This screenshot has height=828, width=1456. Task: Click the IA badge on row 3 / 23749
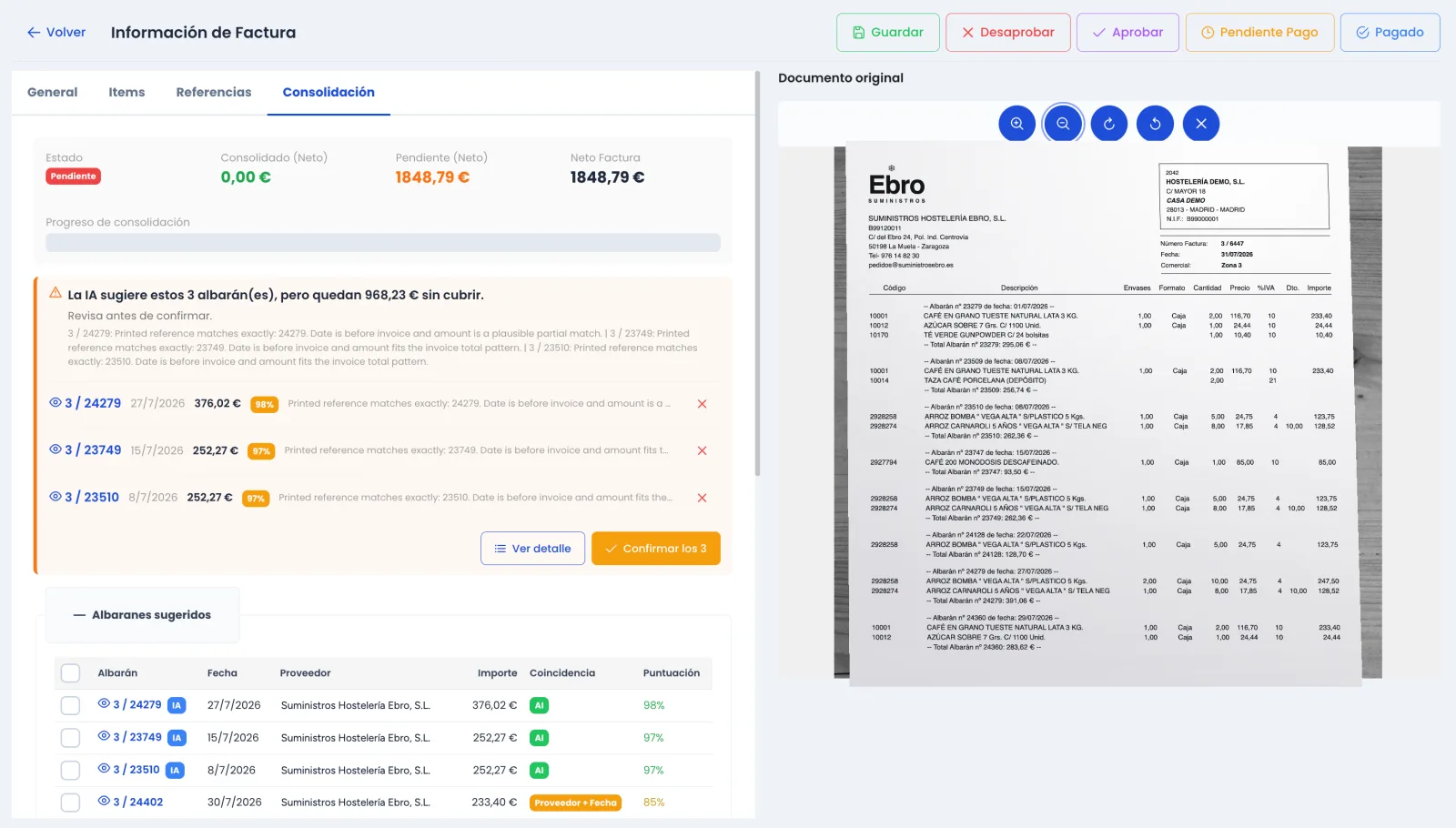(x=177, y=738)
